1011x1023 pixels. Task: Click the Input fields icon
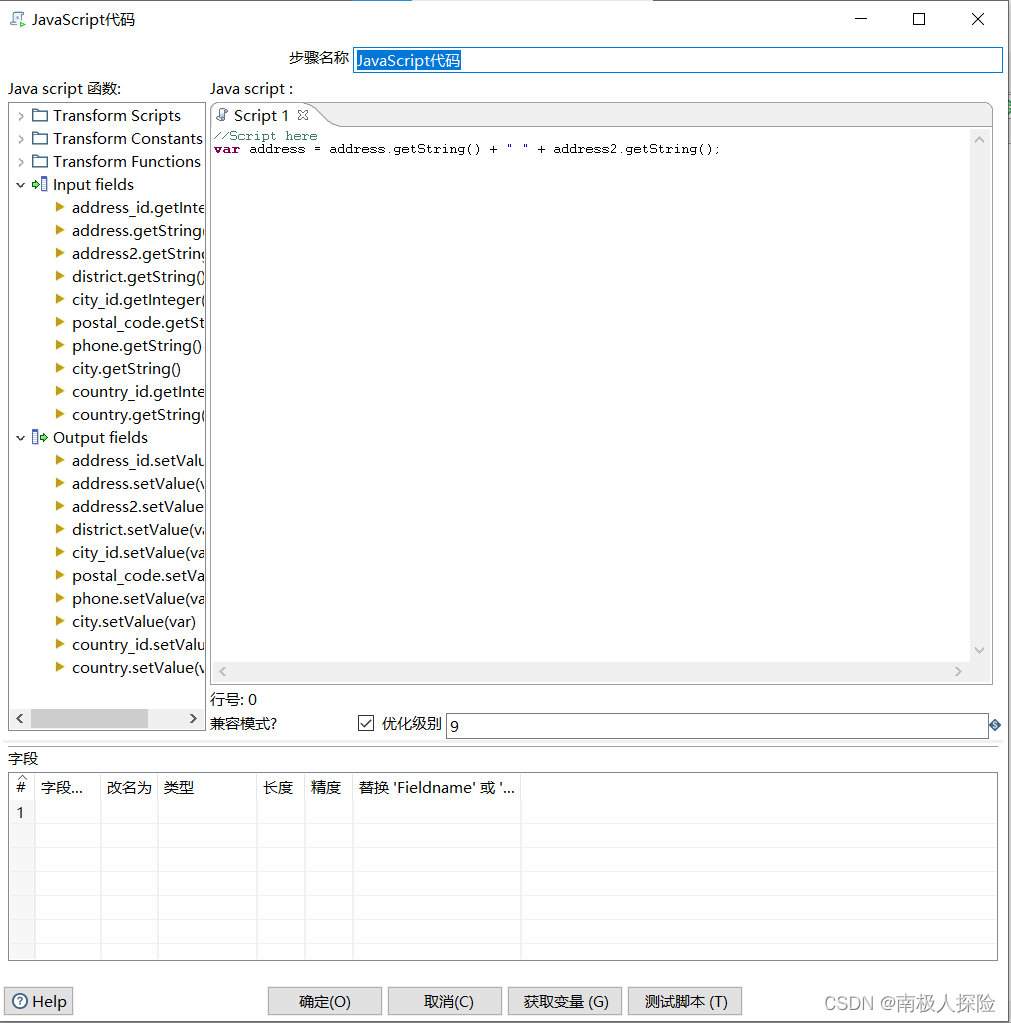pyautogui.click(x=40, y=185)
